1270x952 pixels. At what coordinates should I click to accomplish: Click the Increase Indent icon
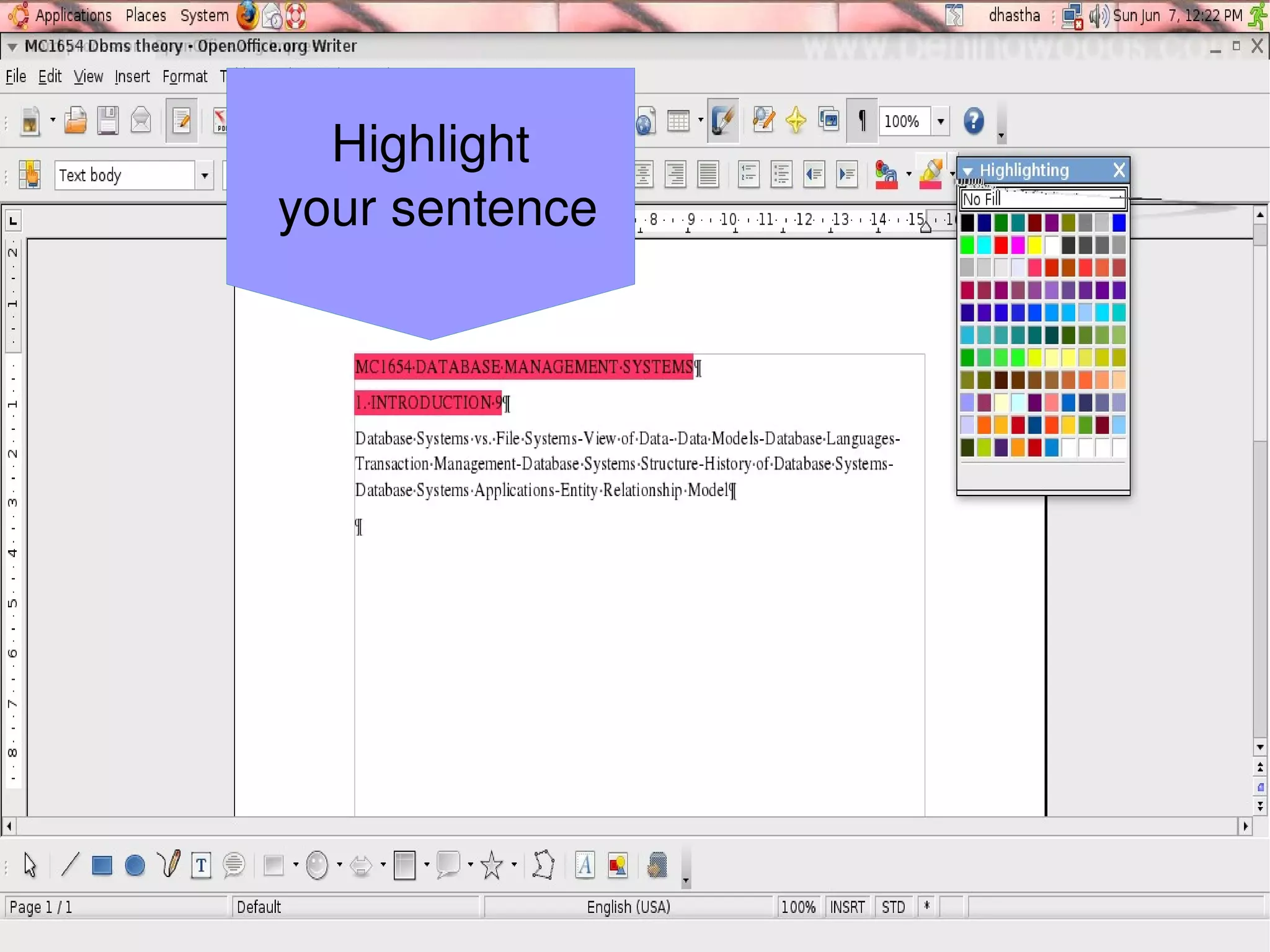847,174
